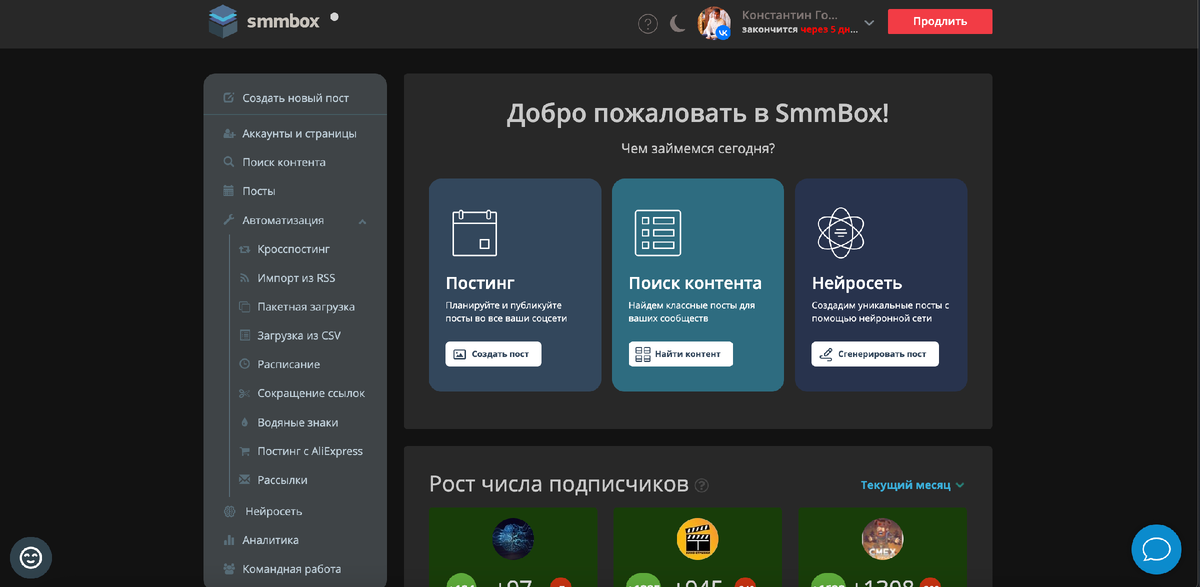The width and height of the screenshot is (1200, 587).
Task: Open Поиск контента in the sidebar
Action: point(284,162)
